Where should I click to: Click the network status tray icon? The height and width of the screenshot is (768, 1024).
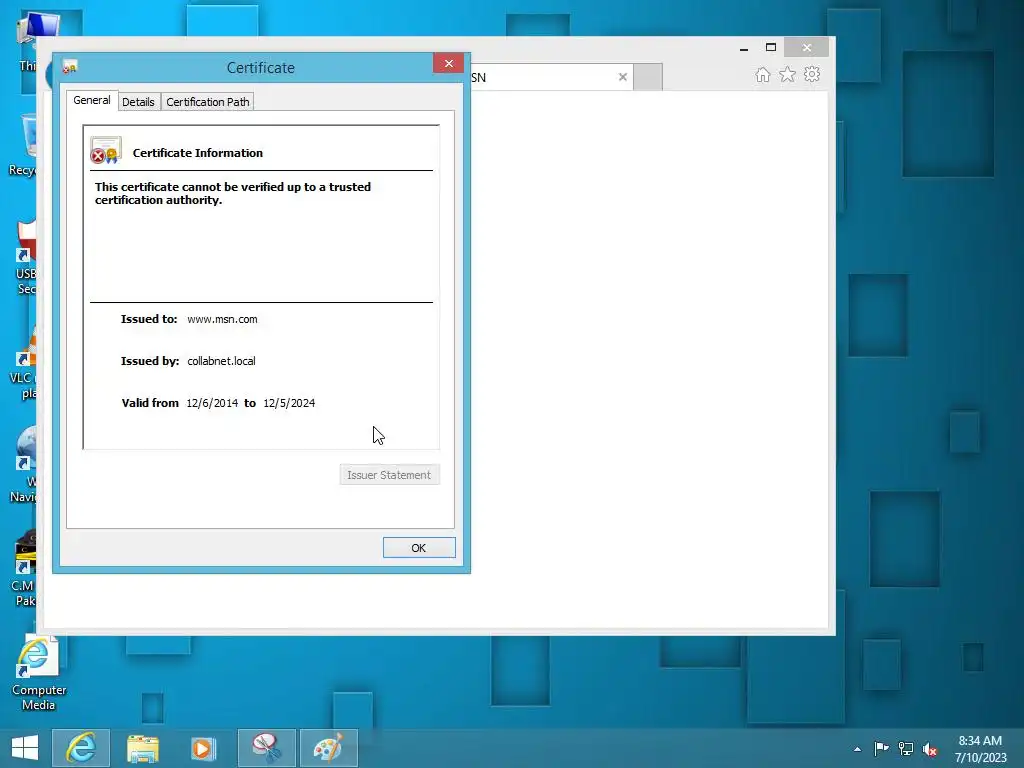pyautogui.click(x=906, y=748)
